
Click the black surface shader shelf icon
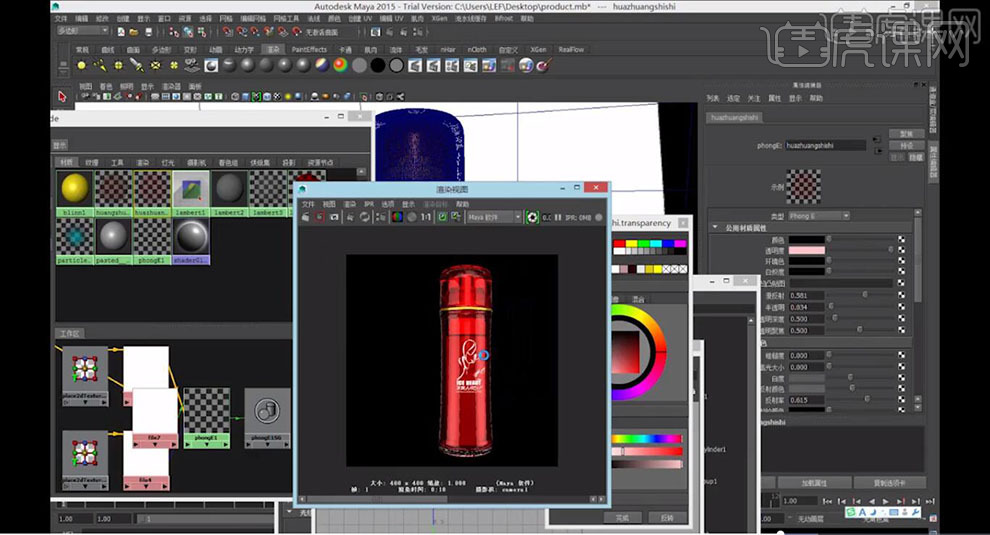[378, 65]
